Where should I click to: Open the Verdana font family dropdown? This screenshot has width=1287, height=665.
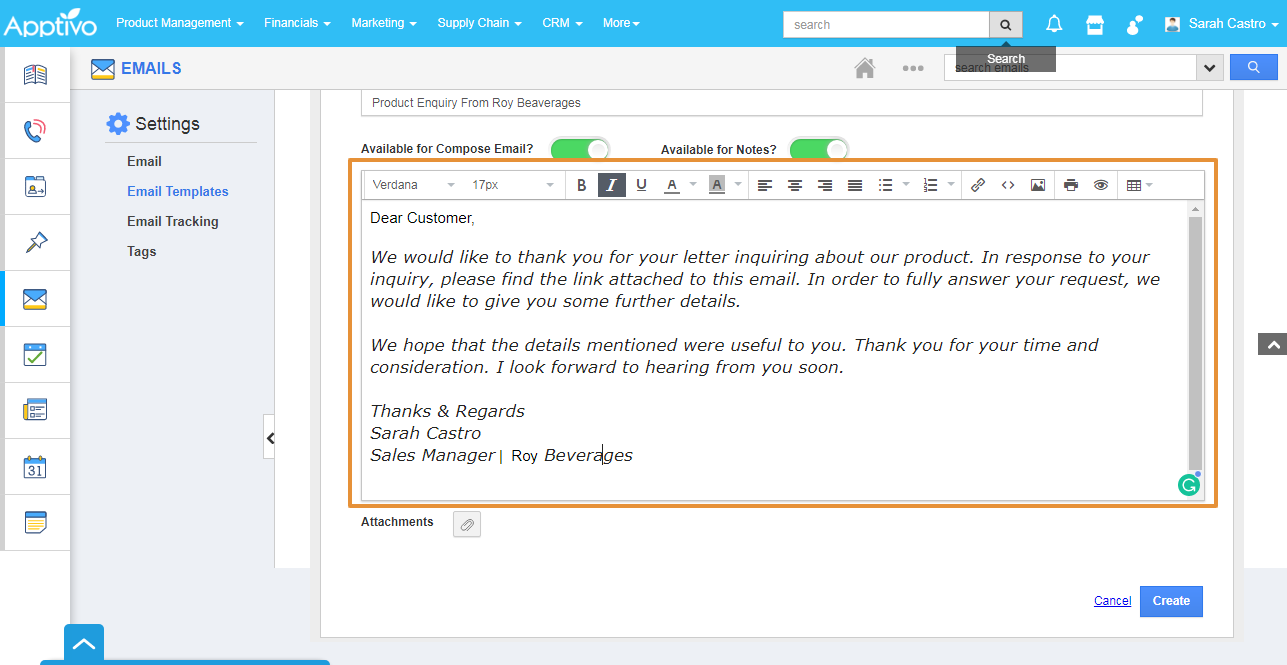pos(413,185)
